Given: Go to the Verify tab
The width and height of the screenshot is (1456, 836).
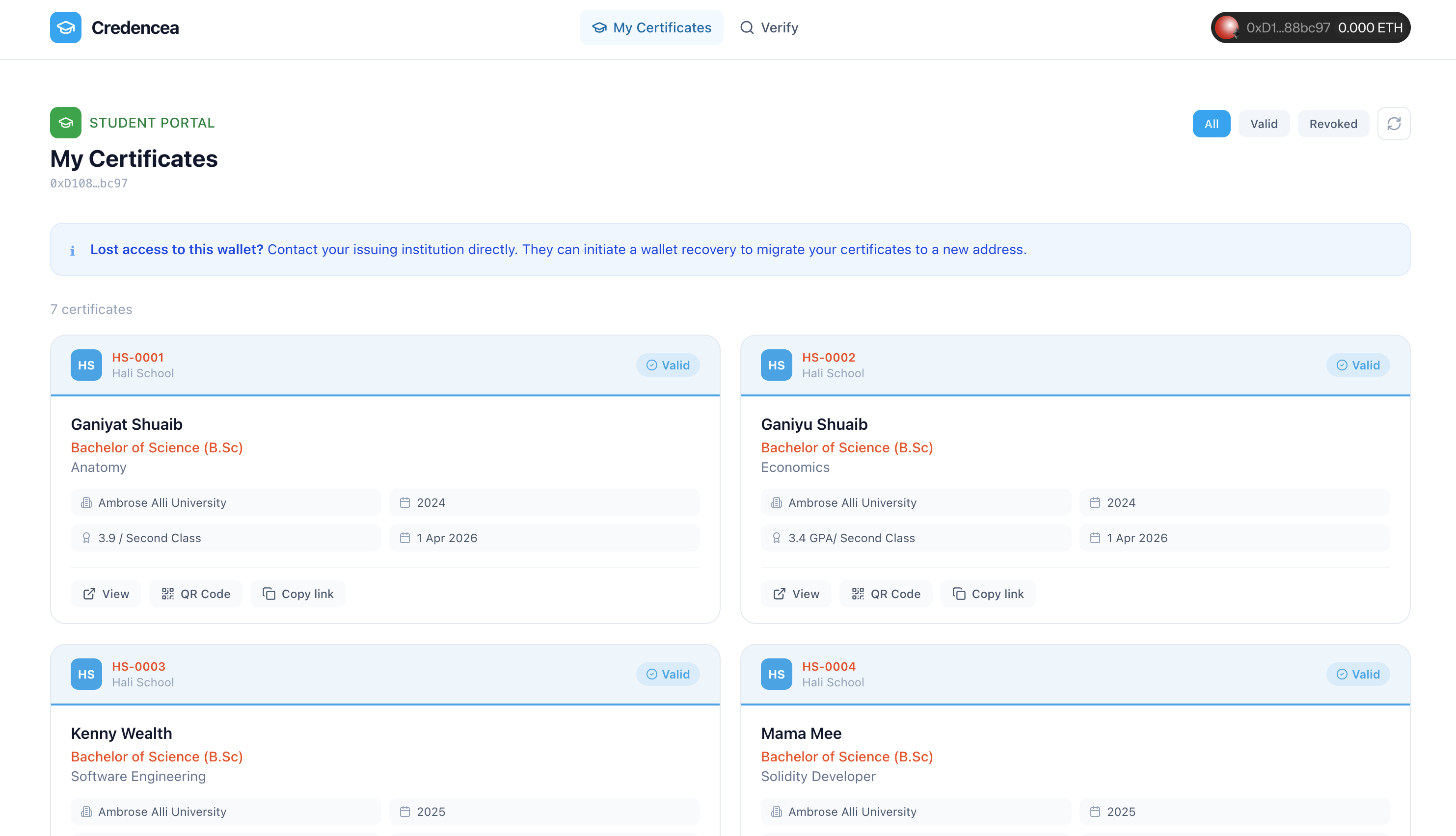Looking at the screenshot, I should point(768,27).
